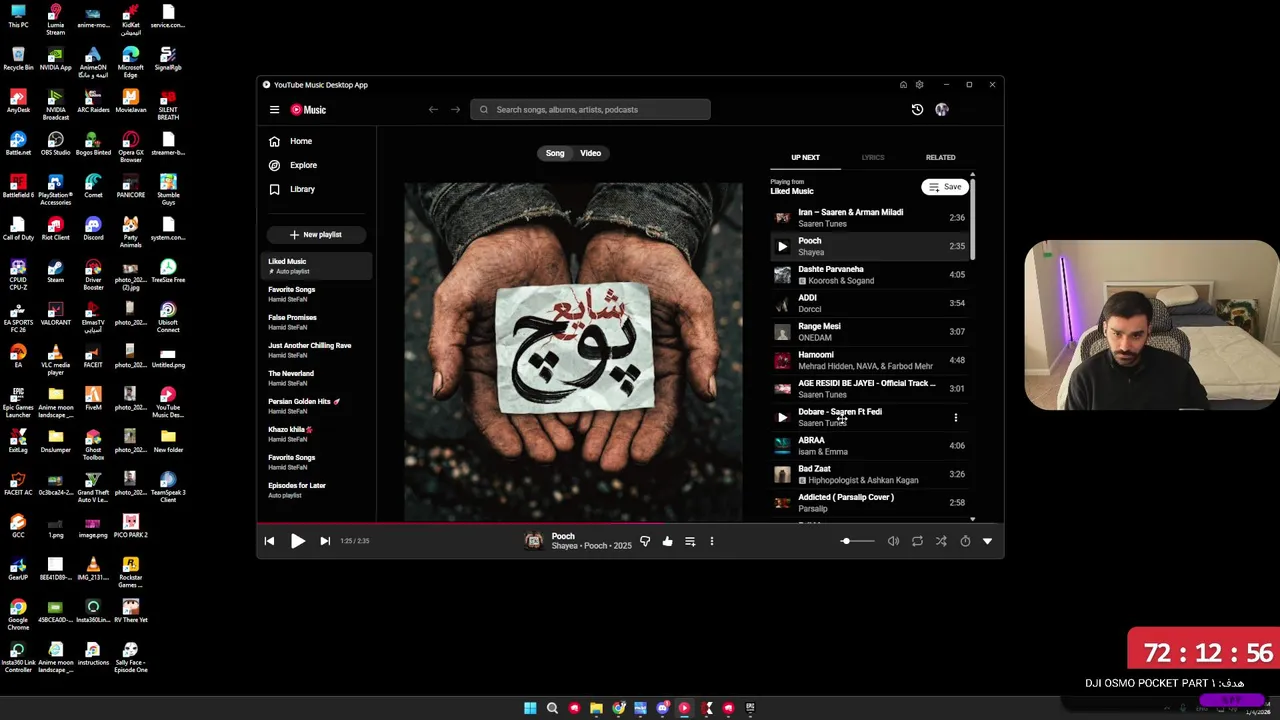Focus the song search field

(x=590, y=110)
